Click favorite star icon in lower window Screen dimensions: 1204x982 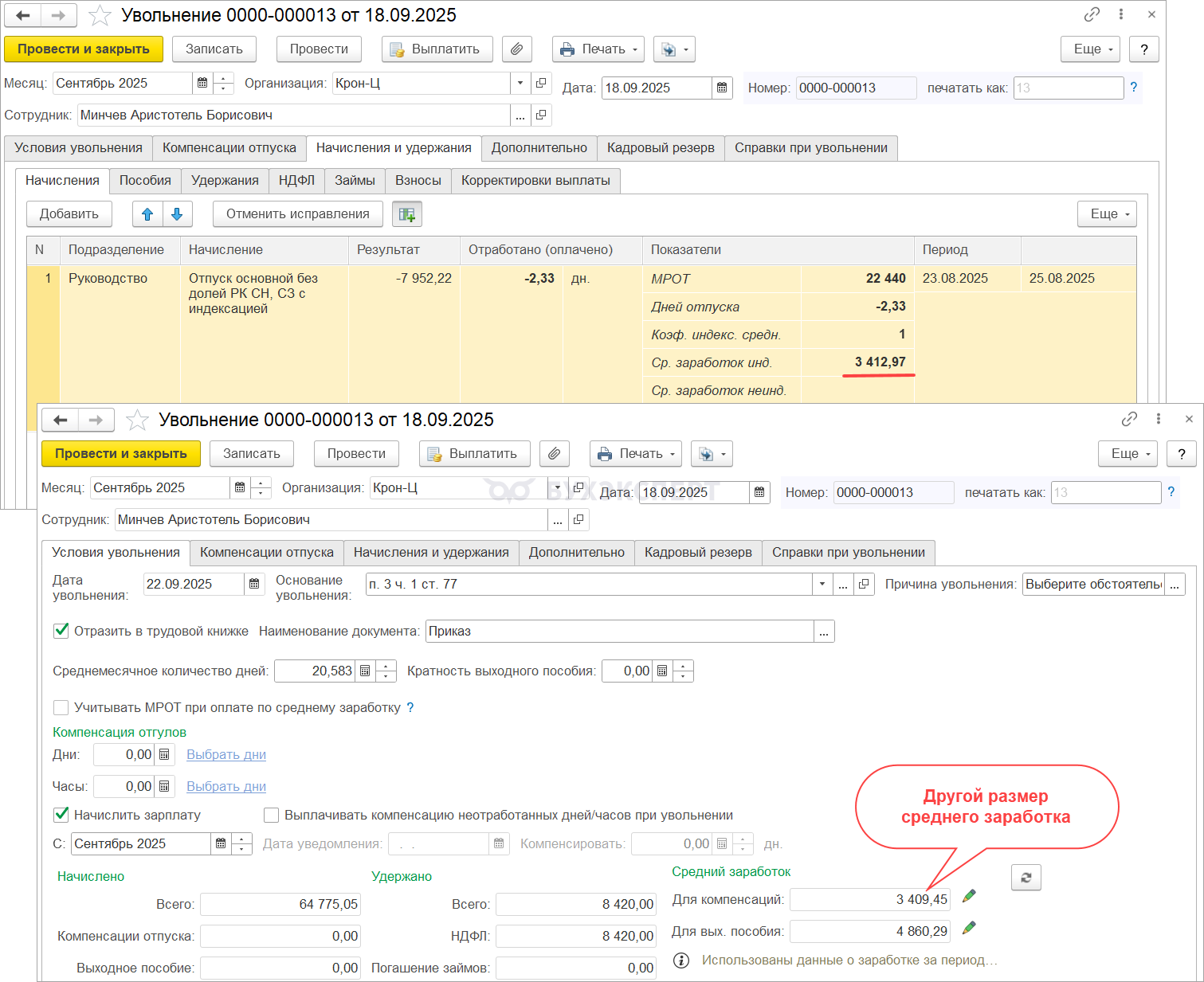click(138, 420)
